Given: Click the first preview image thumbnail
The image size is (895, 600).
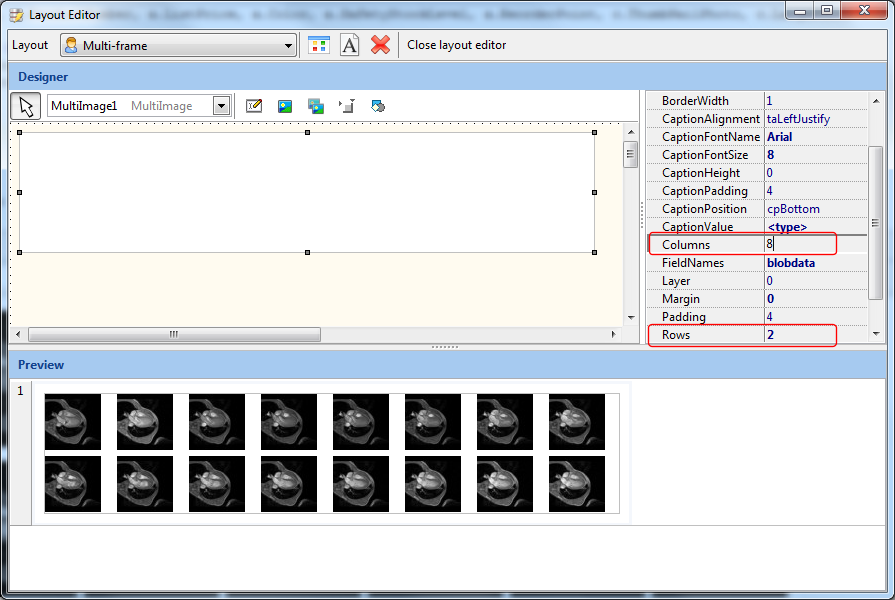Looking at the screenshot, I should 73,422.
